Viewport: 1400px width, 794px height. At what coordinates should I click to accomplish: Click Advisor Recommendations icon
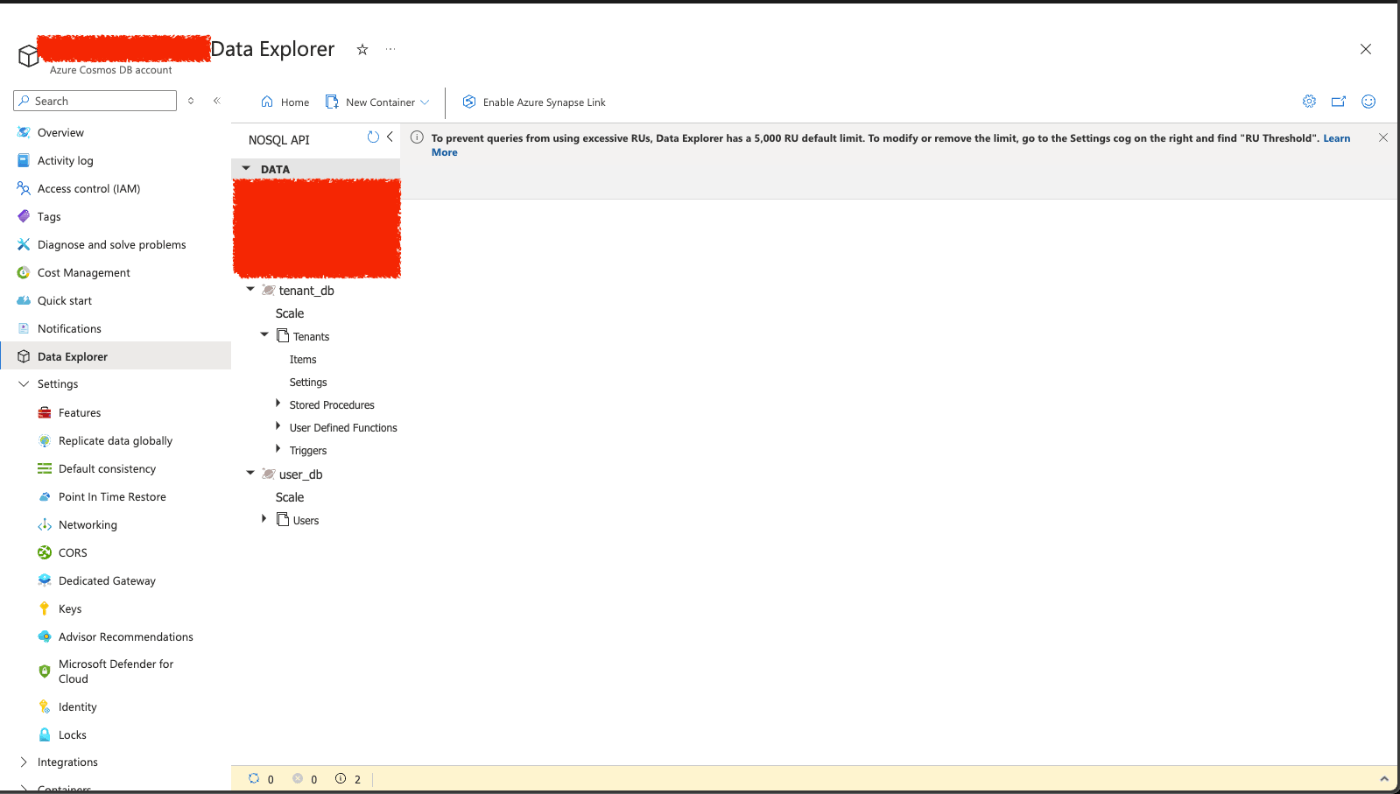(x=44, y=636)
